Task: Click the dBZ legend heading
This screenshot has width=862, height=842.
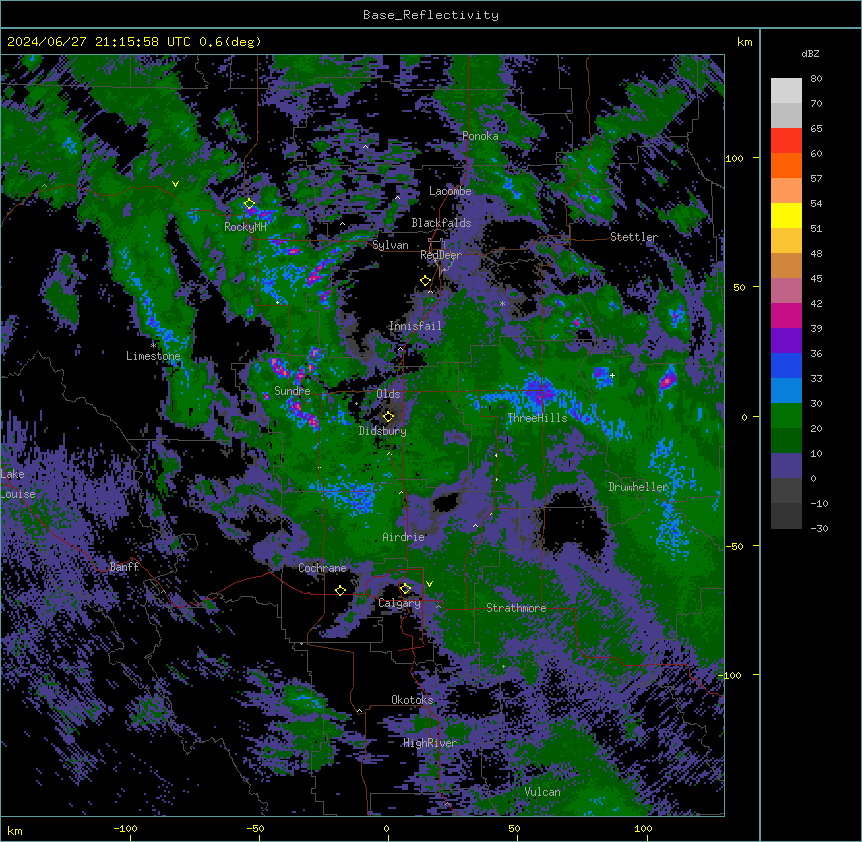Action: click(x=810, y=53)
